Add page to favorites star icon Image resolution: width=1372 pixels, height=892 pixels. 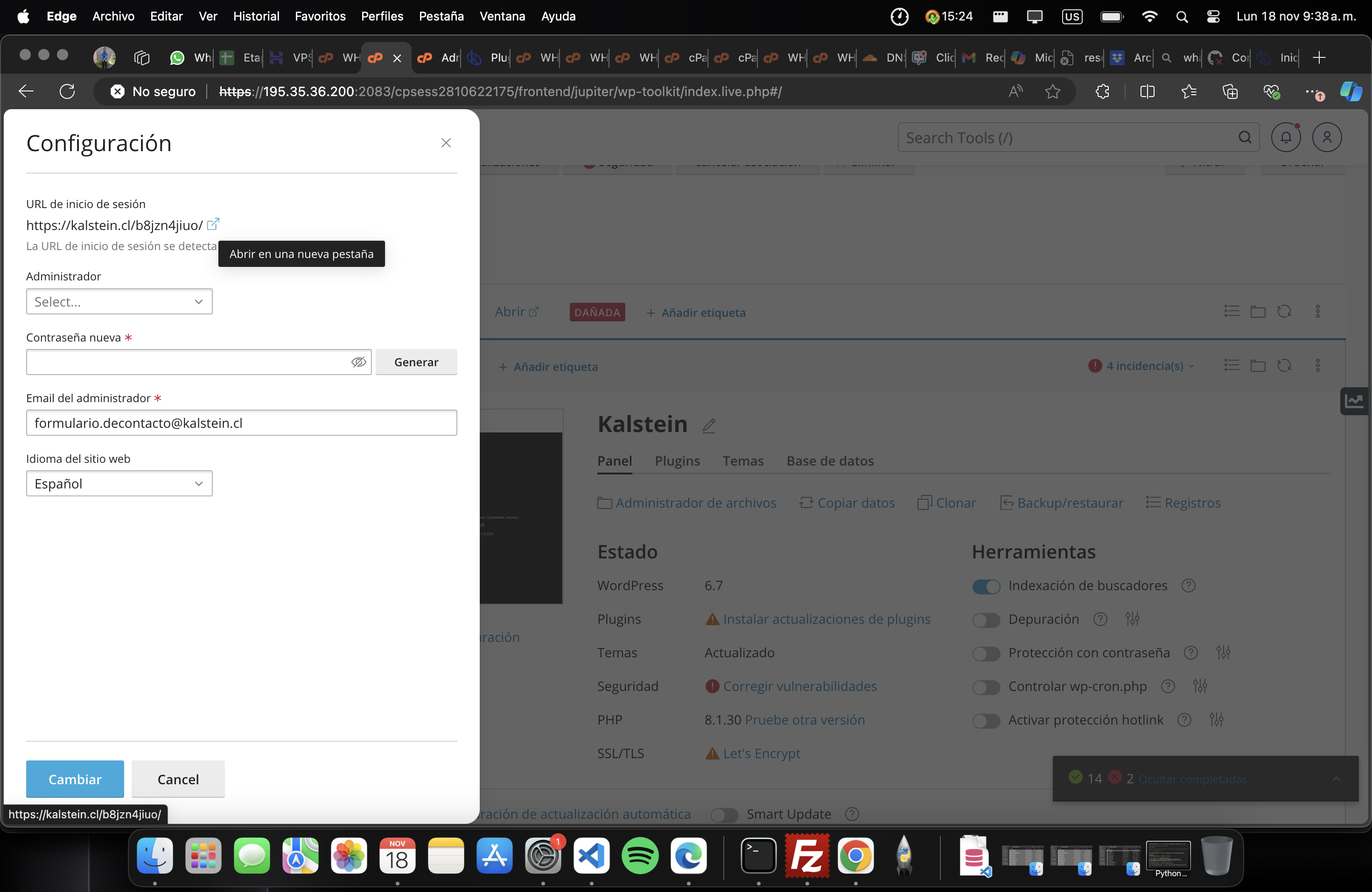point(1053,91)
